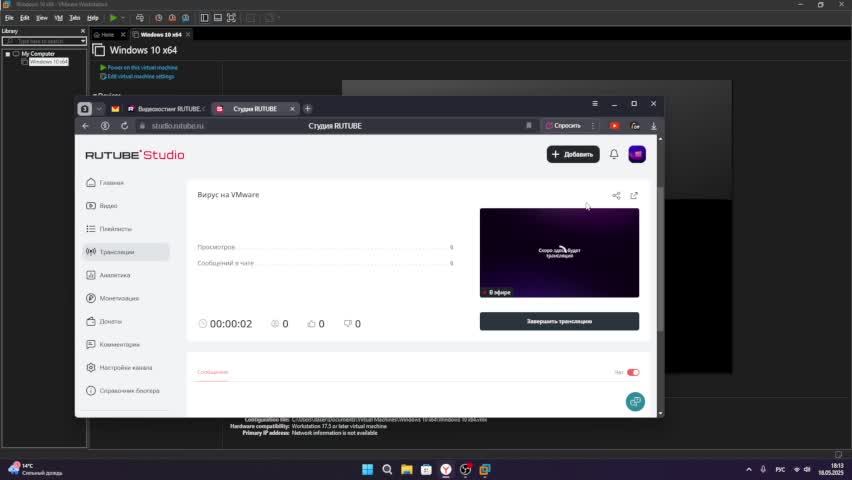This screenshot has height=480, width=852.
Task: Click the Library search input field
Action: [x=41, y=41]
